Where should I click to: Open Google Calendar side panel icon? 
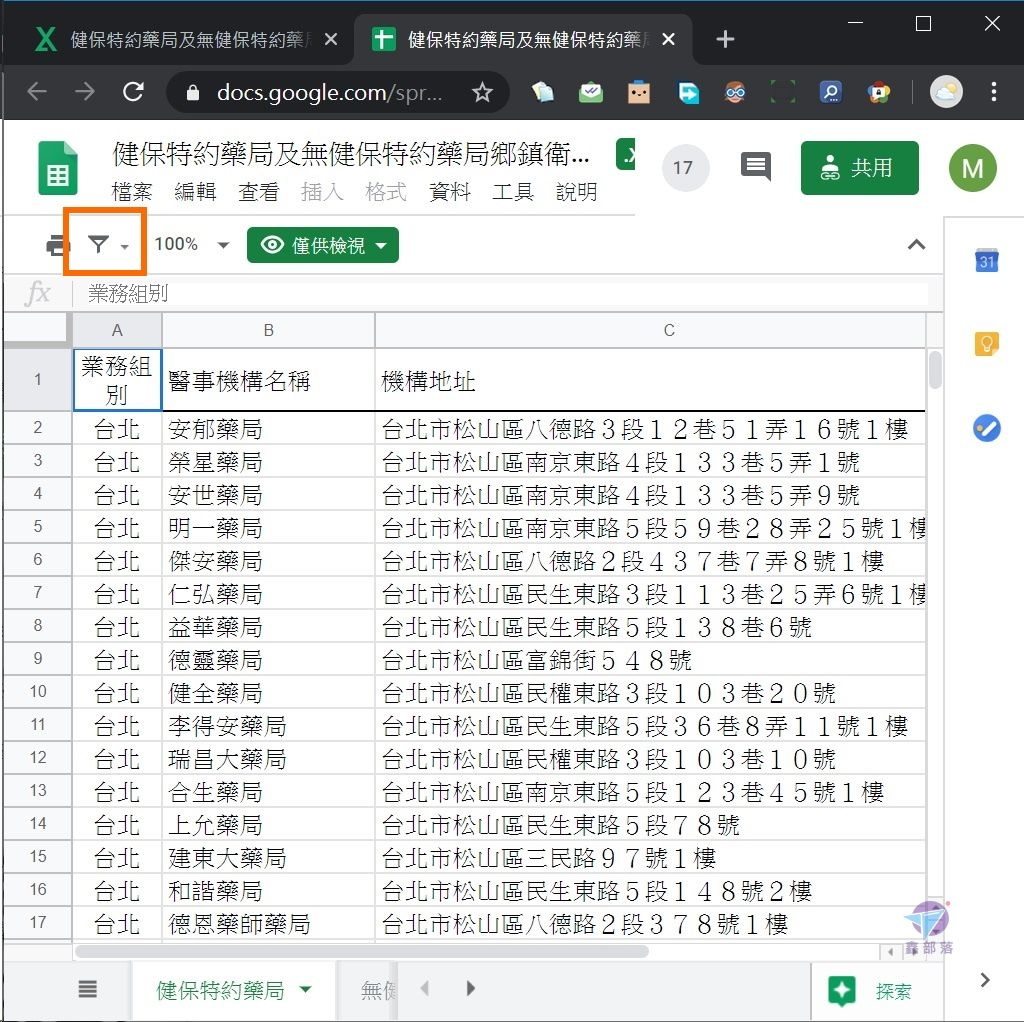tap(987, 260)
